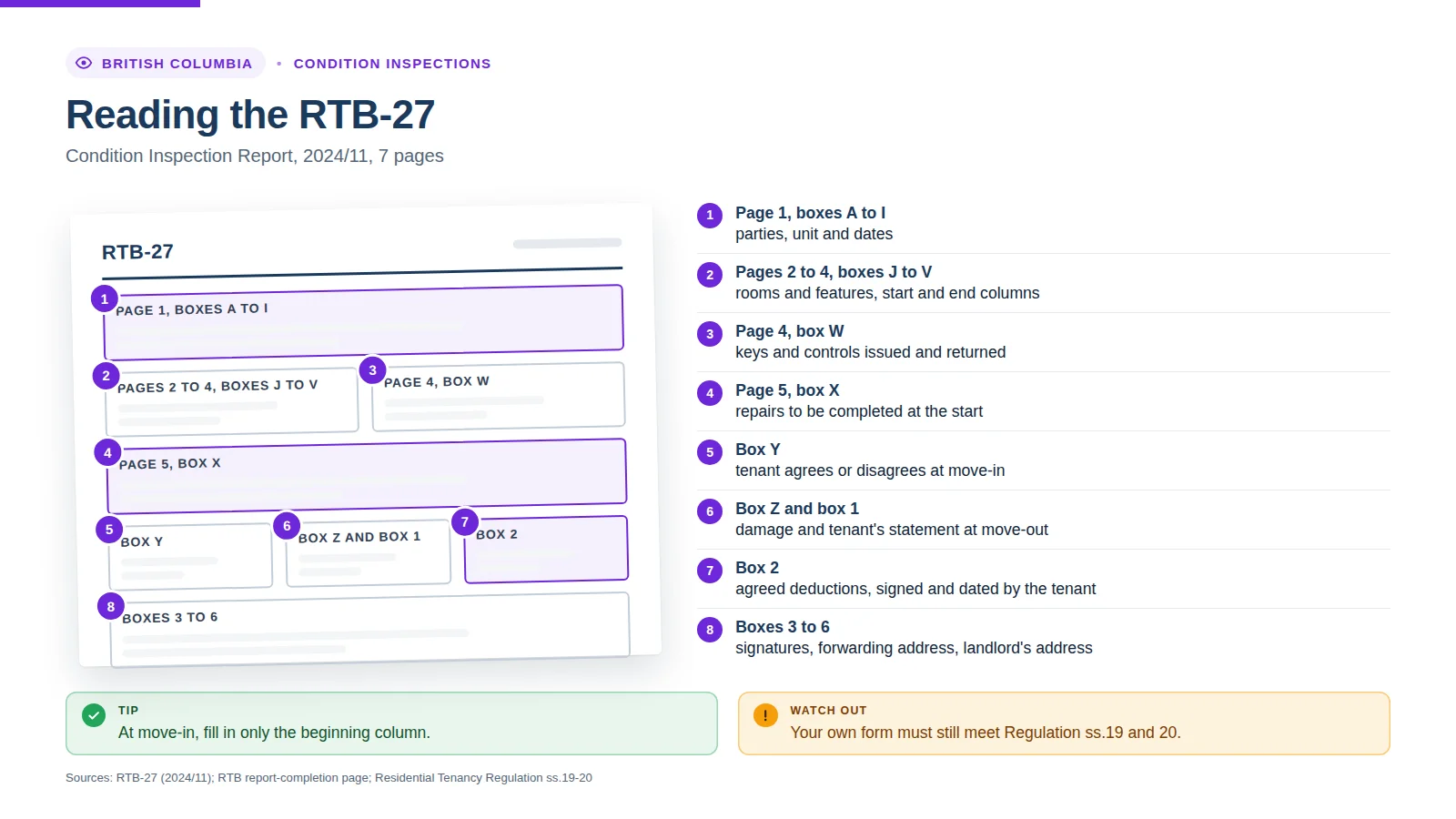
Task: Click text repairs to be completed at the start
Action: pyautogui.click(x=859, y=411)
